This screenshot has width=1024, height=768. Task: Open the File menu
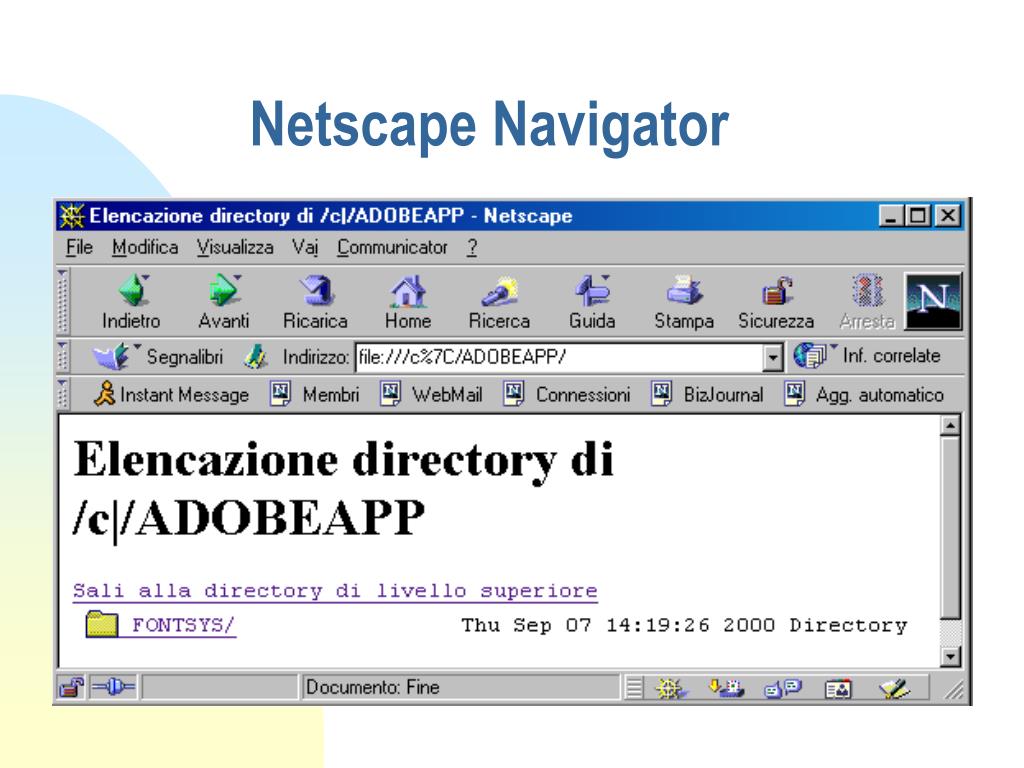click(x=79, y=248)
